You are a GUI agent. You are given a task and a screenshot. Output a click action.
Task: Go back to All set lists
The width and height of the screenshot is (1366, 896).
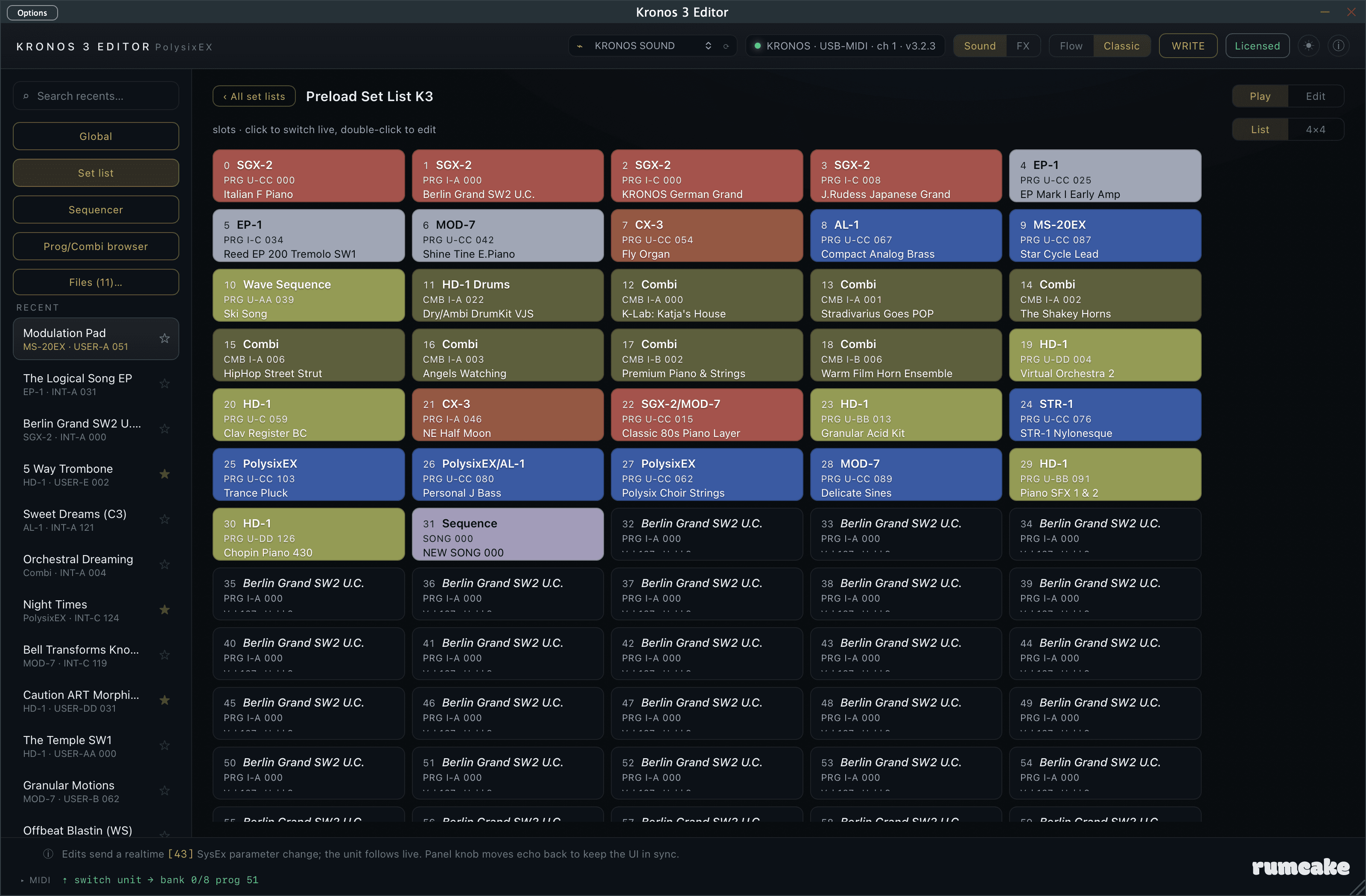254,96
